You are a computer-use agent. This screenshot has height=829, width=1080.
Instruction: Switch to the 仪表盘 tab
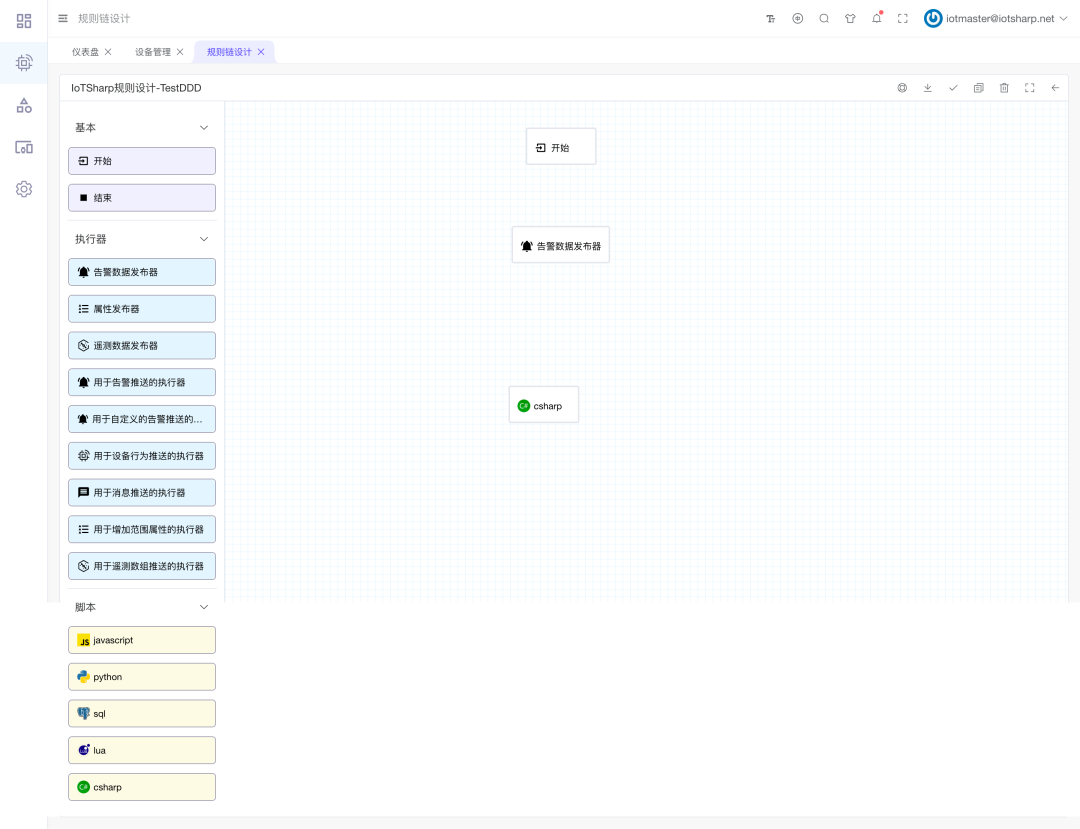click(x=85, y=52)
